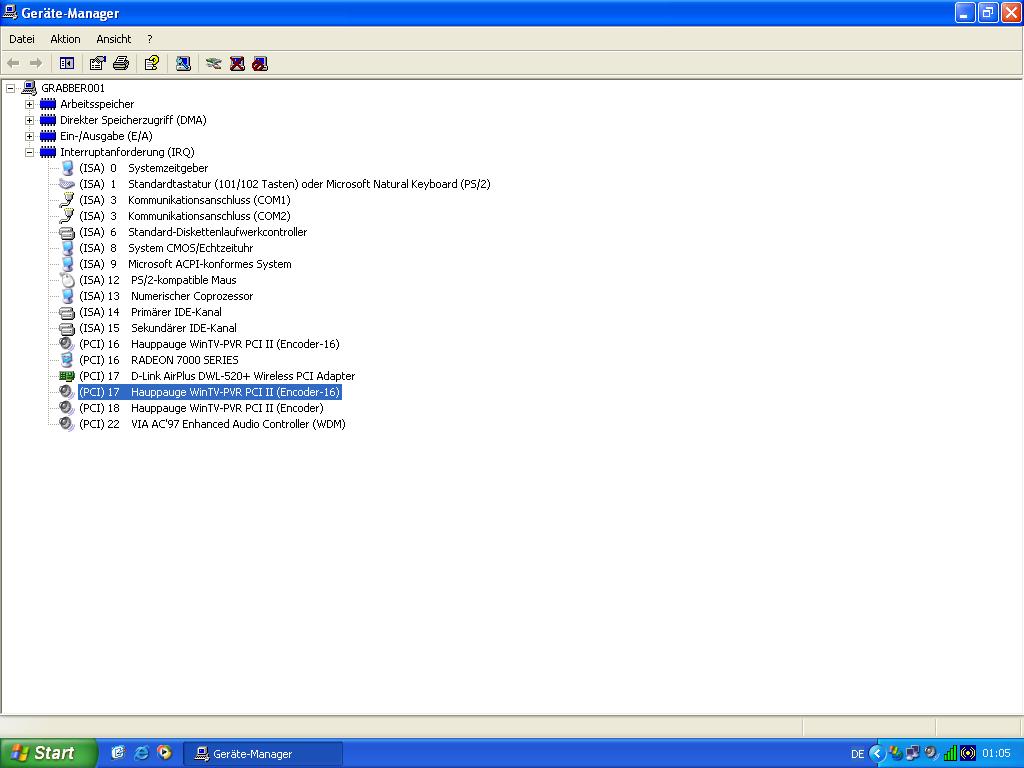Click the 01:05 clock in the tray
The image size is (1024, 768).
click(996, 754)
